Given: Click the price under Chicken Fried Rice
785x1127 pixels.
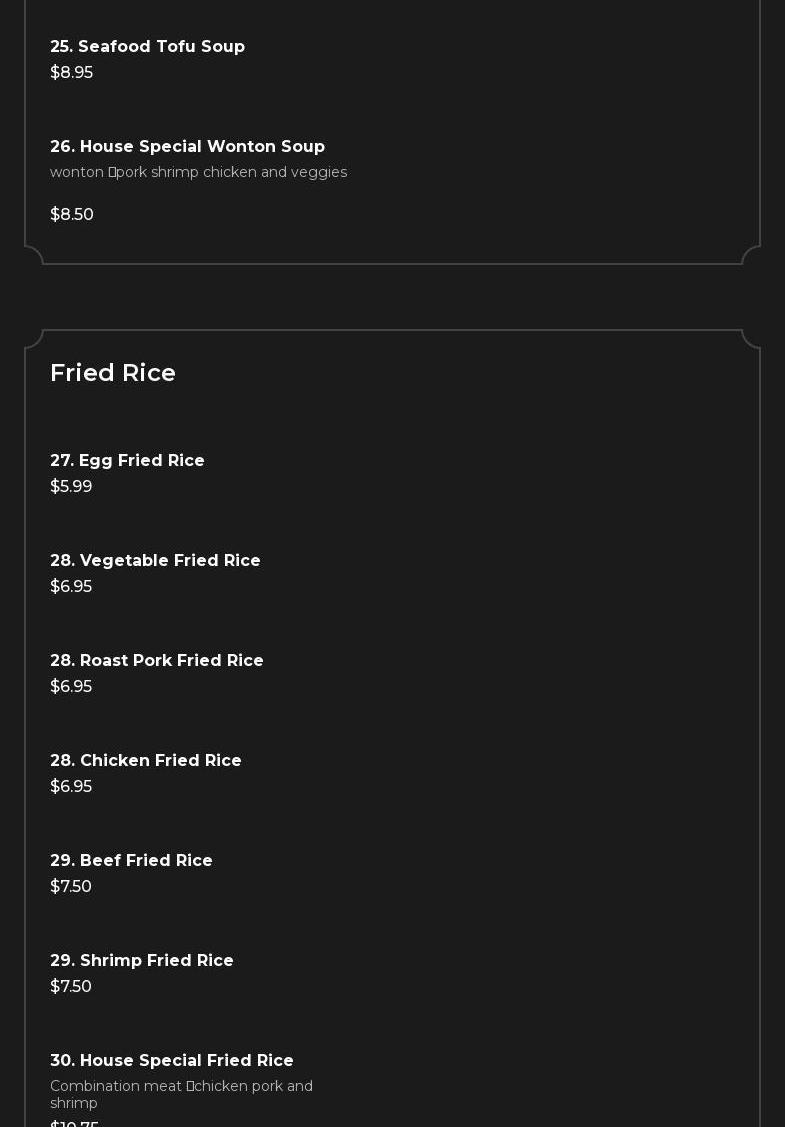Looking at the screenshot, I should coord(71,787).
